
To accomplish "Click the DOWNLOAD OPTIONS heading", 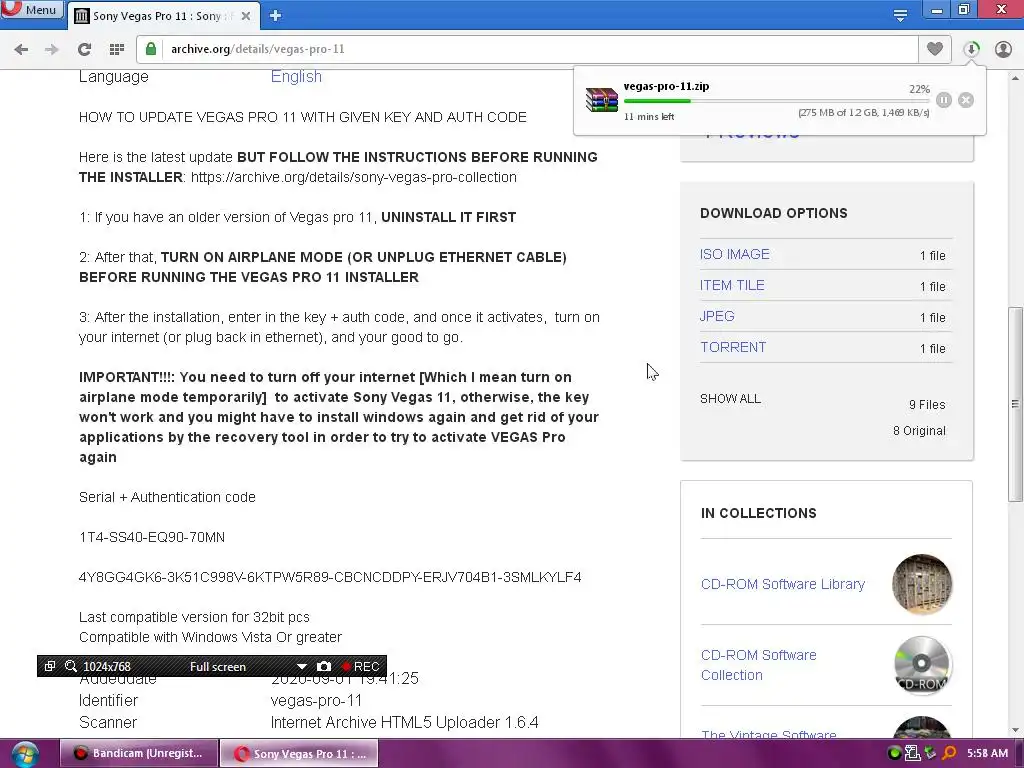I will click(774, 213).
